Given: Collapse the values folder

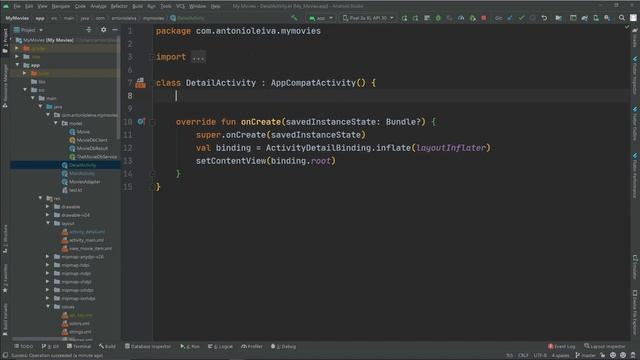Looking at the screenshot, I should pyautogui.click(x=48, y=307).
